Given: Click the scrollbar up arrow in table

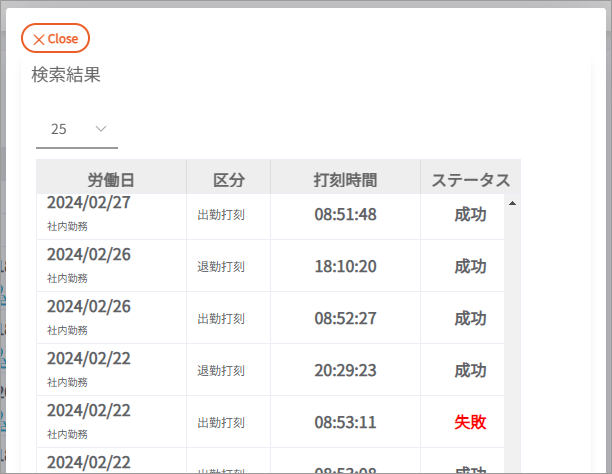Looking at the screenshot, I should 512,203.
